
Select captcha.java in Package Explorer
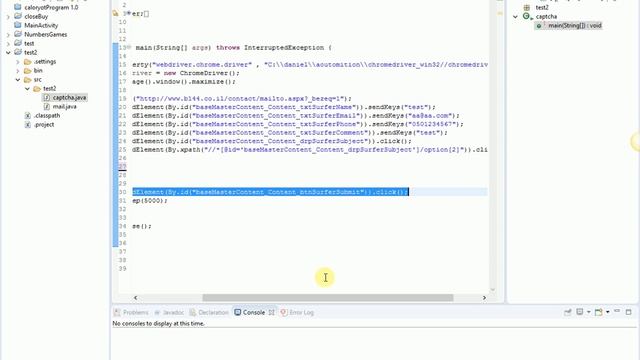(69, 98)
